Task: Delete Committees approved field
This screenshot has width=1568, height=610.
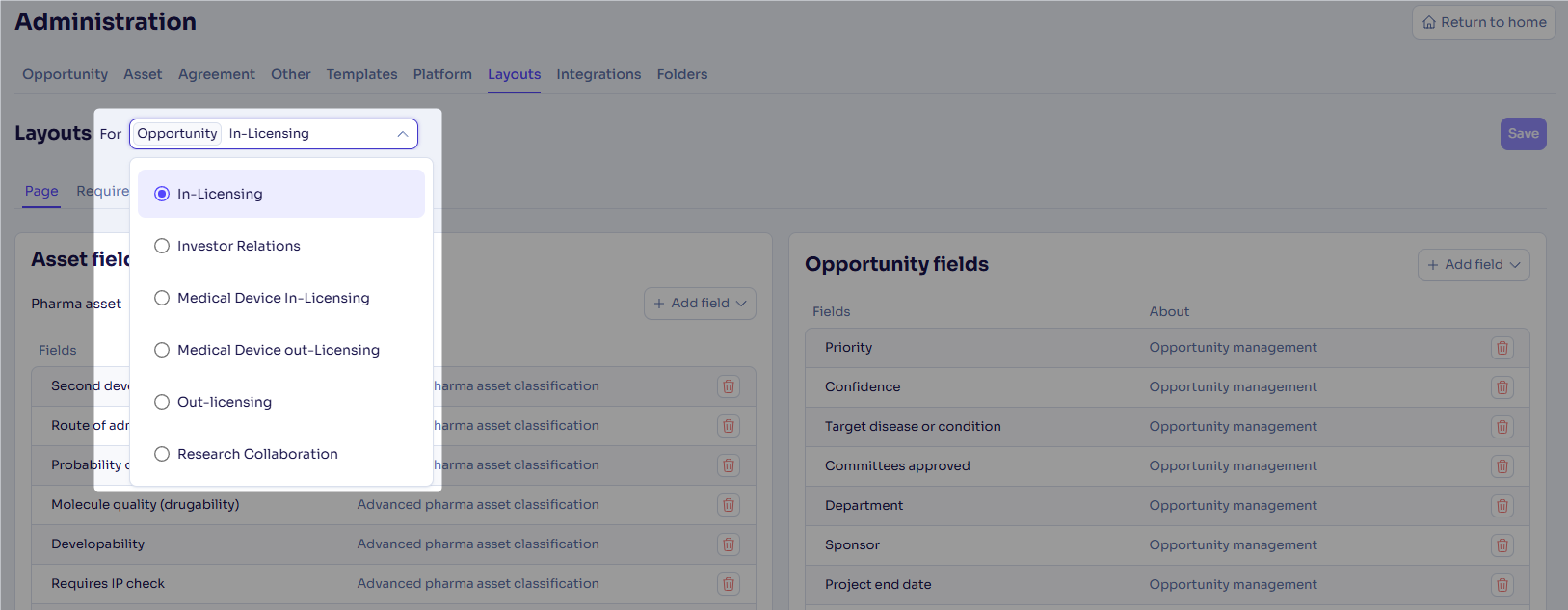Action: (1502, 466)
